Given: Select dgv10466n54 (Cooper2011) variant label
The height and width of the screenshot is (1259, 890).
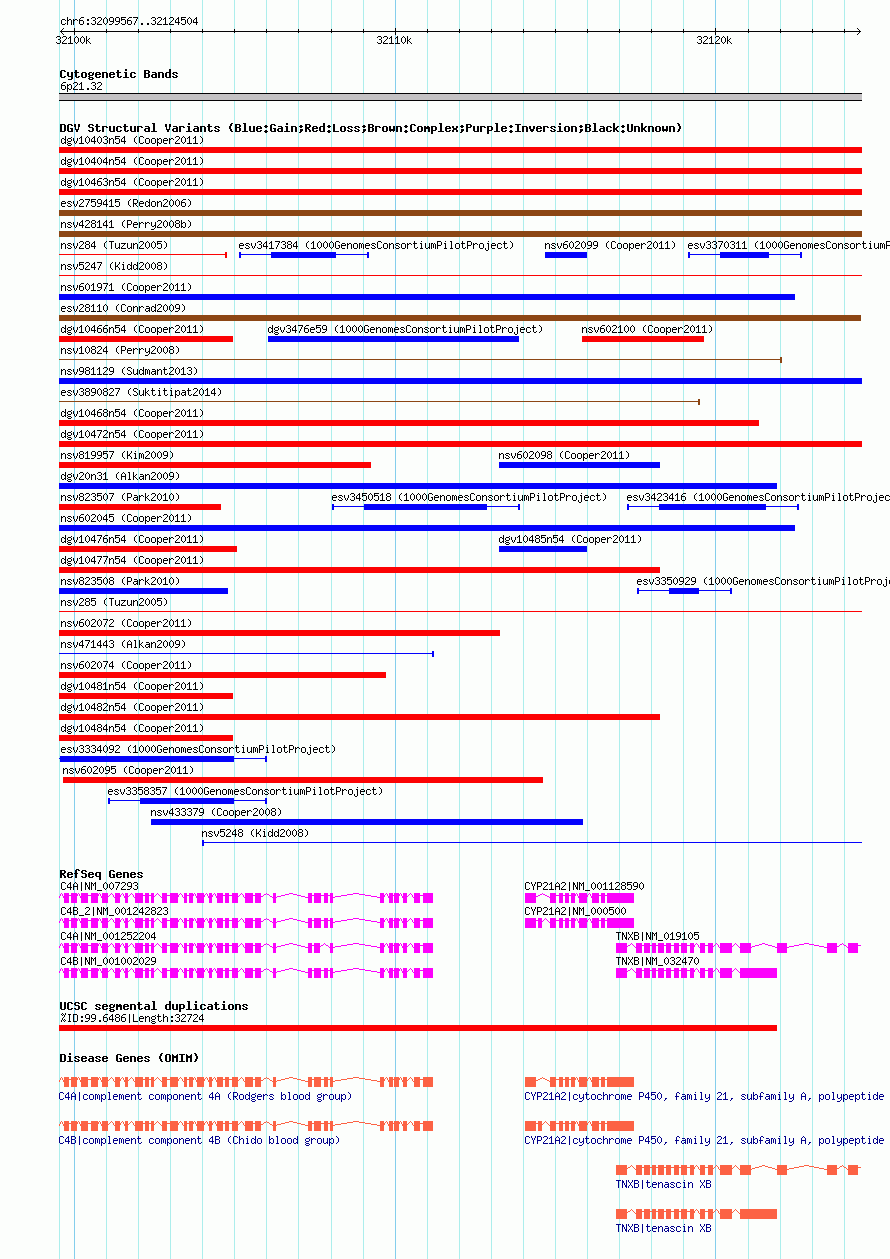Looking at the screenshot, I should pos(132,329).
